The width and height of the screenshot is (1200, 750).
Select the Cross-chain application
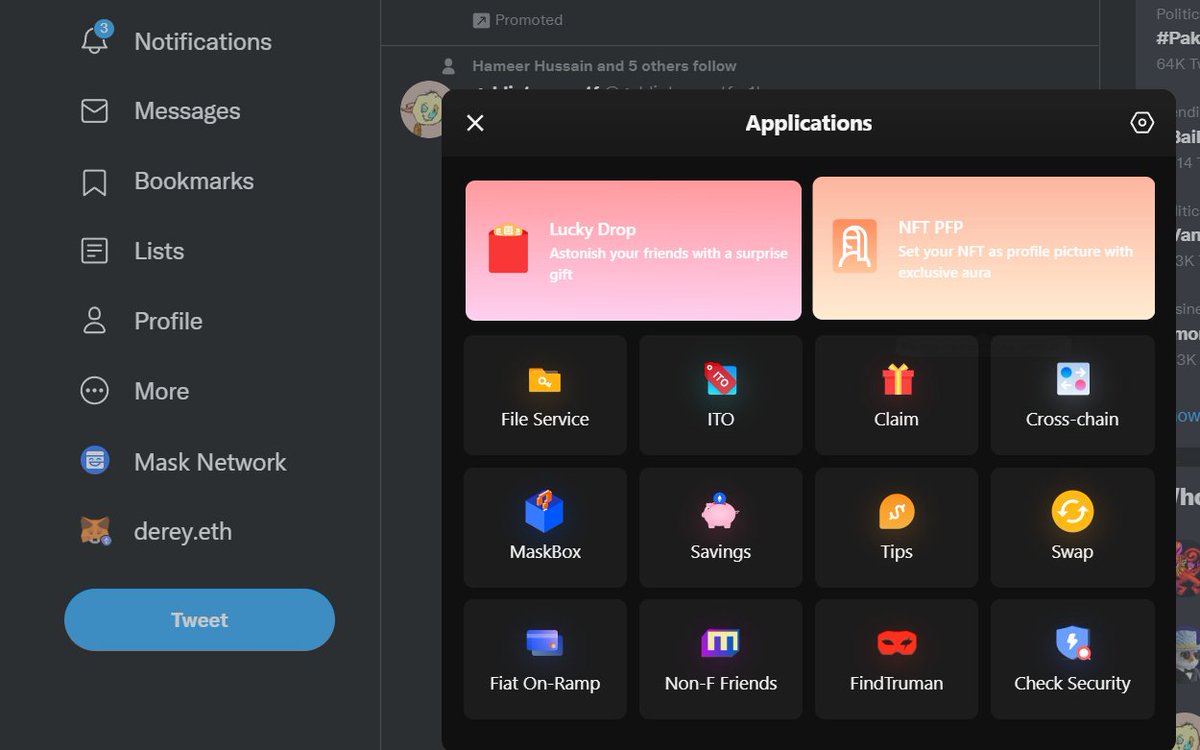click(1073, 395)
